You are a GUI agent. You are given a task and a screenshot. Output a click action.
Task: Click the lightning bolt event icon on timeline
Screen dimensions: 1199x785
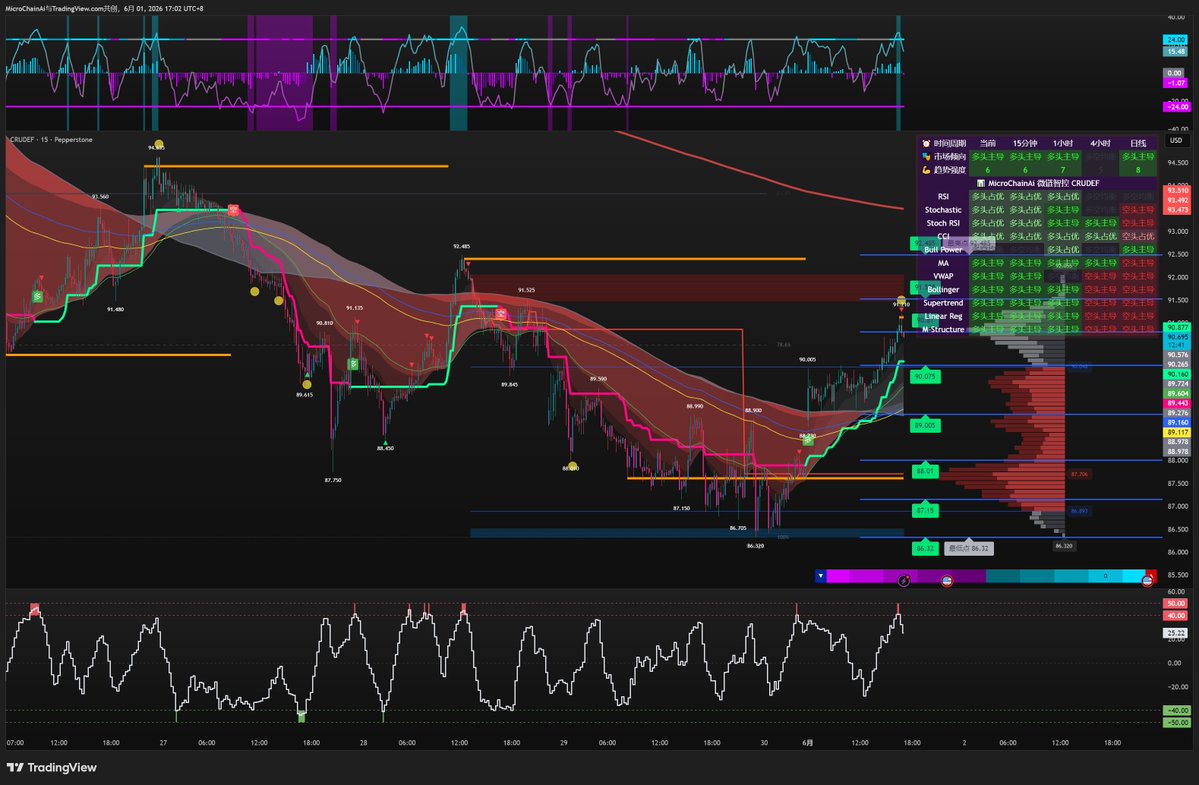(904, 581)
